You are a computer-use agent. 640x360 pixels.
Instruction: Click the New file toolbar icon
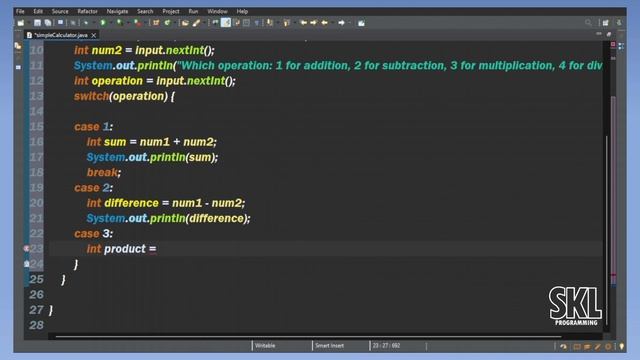coord(20,23)
